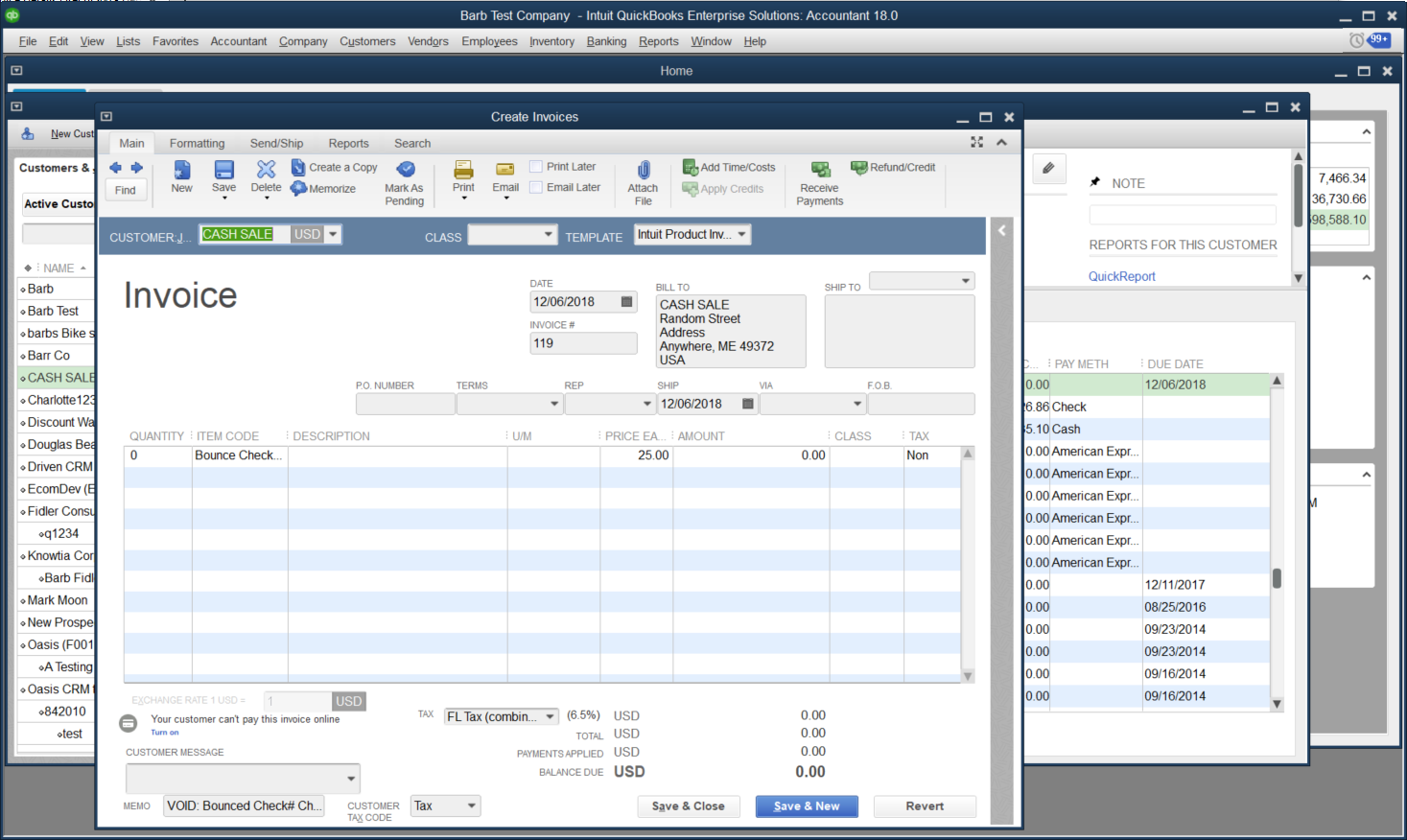Go to previous invoice with left arrow

116,168
